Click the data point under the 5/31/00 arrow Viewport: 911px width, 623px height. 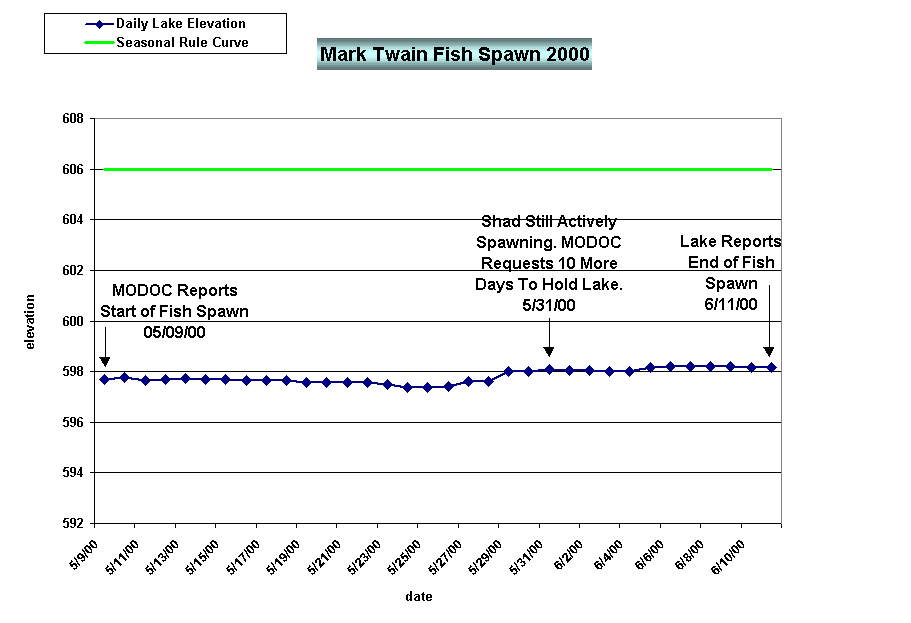coord(549,370)
